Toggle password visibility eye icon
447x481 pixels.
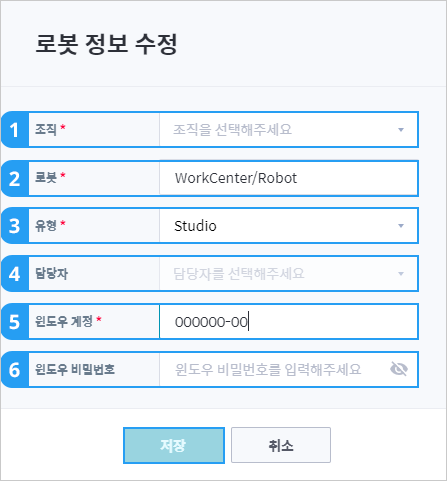399,369
